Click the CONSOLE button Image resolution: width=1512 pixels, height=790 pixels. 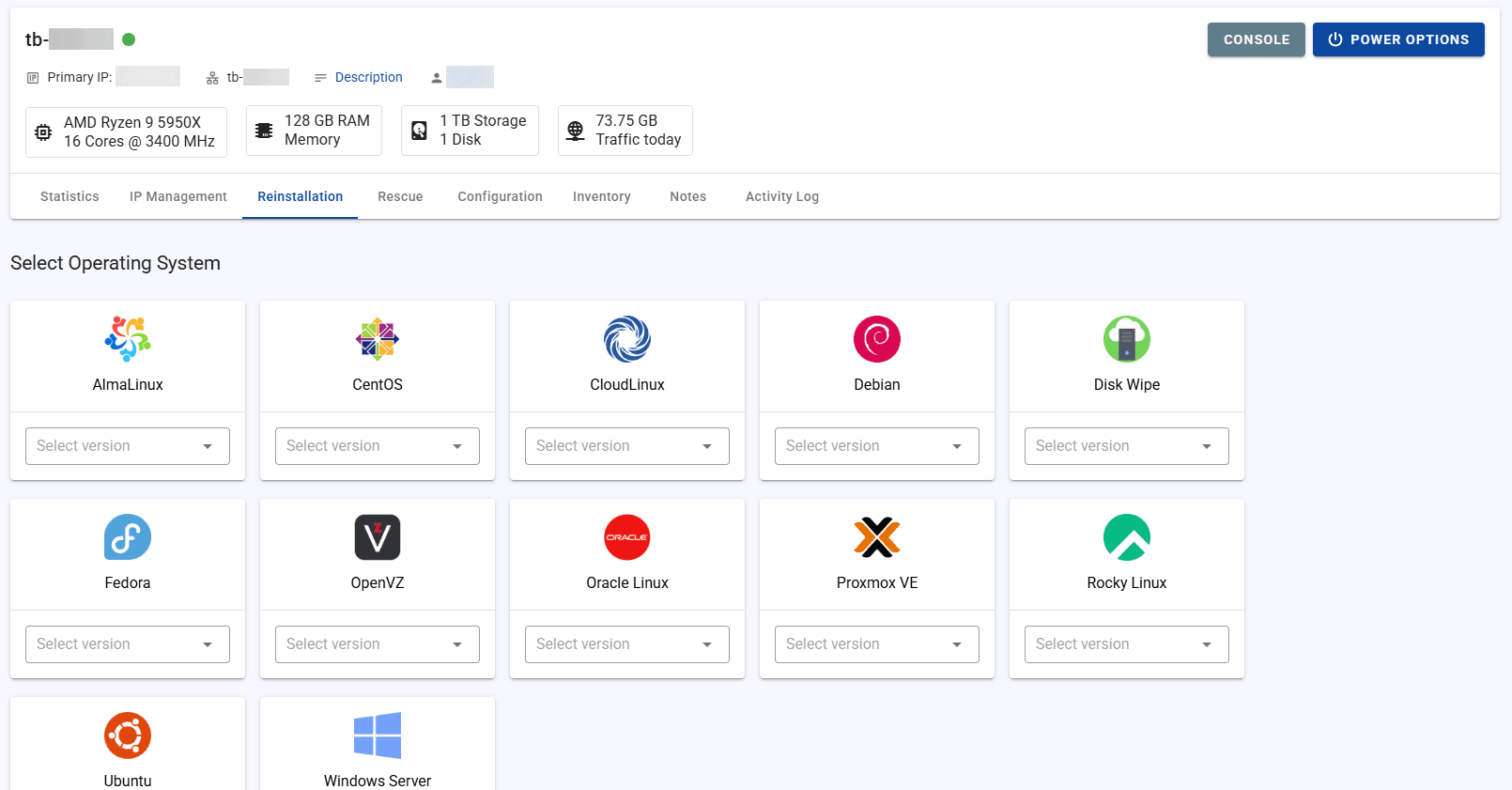click(1257, 39)
